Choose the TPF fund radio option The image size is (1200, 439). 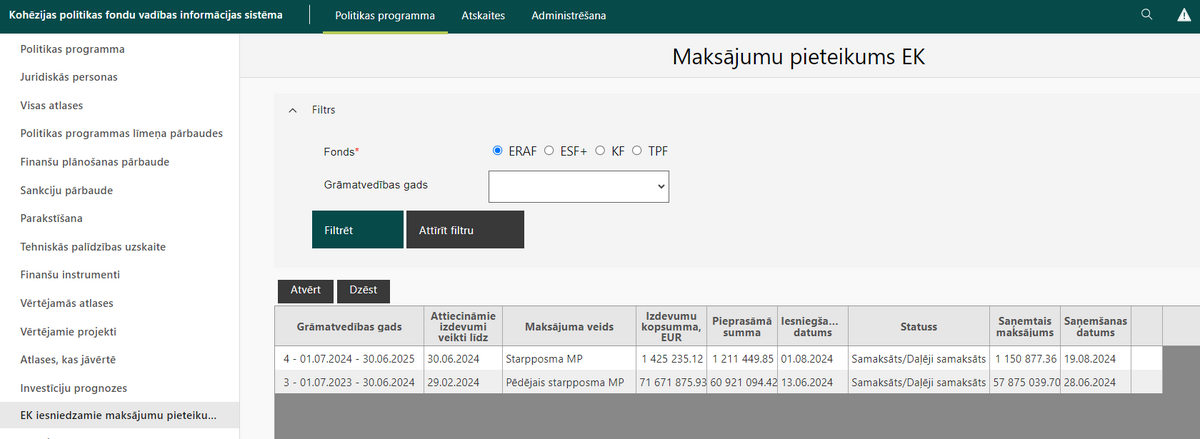[x=637, y=151]
